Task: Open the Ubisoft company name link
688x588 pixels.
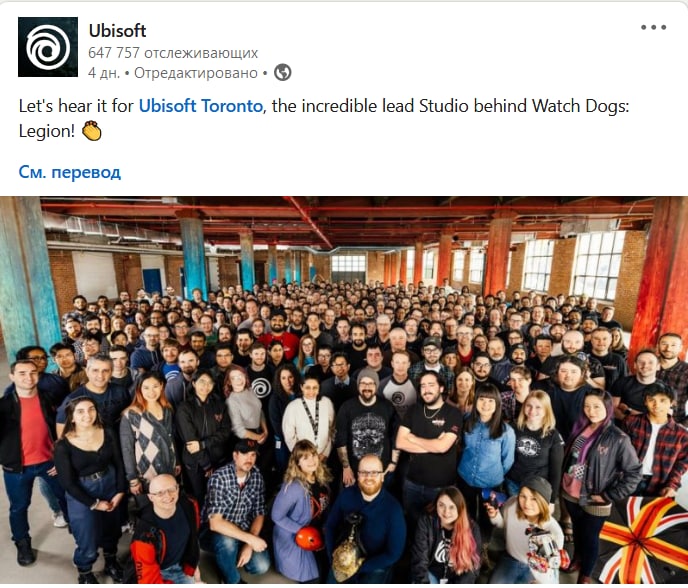Action: [117, 31]
